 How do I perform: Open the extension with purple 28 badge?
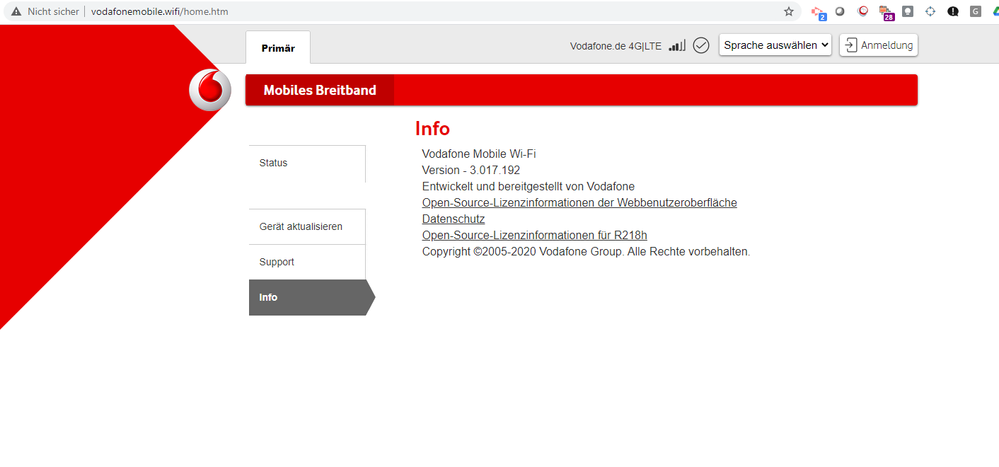[x=886, y=12]
